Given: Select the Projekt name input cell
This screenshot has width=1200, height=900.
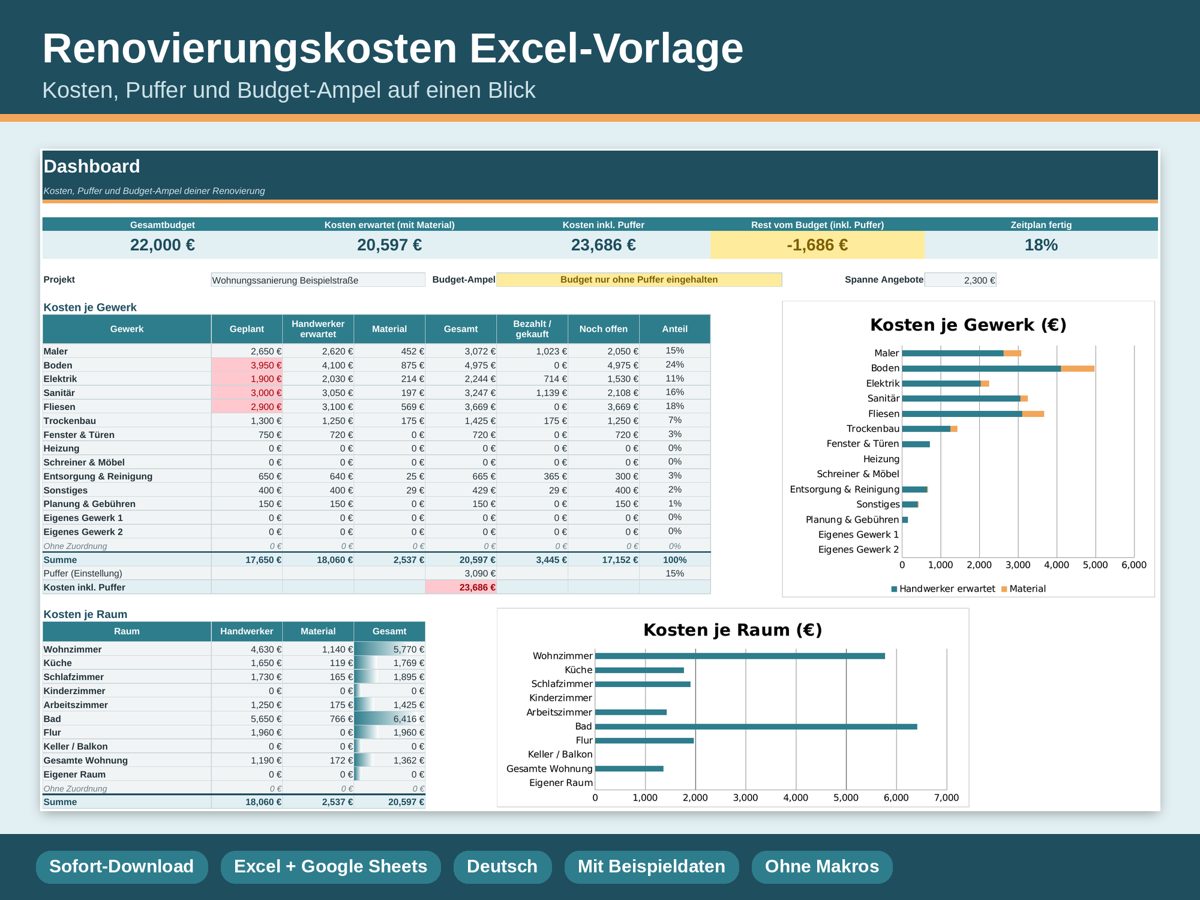Looking at the screenshot, I should [x=318, y=280].
